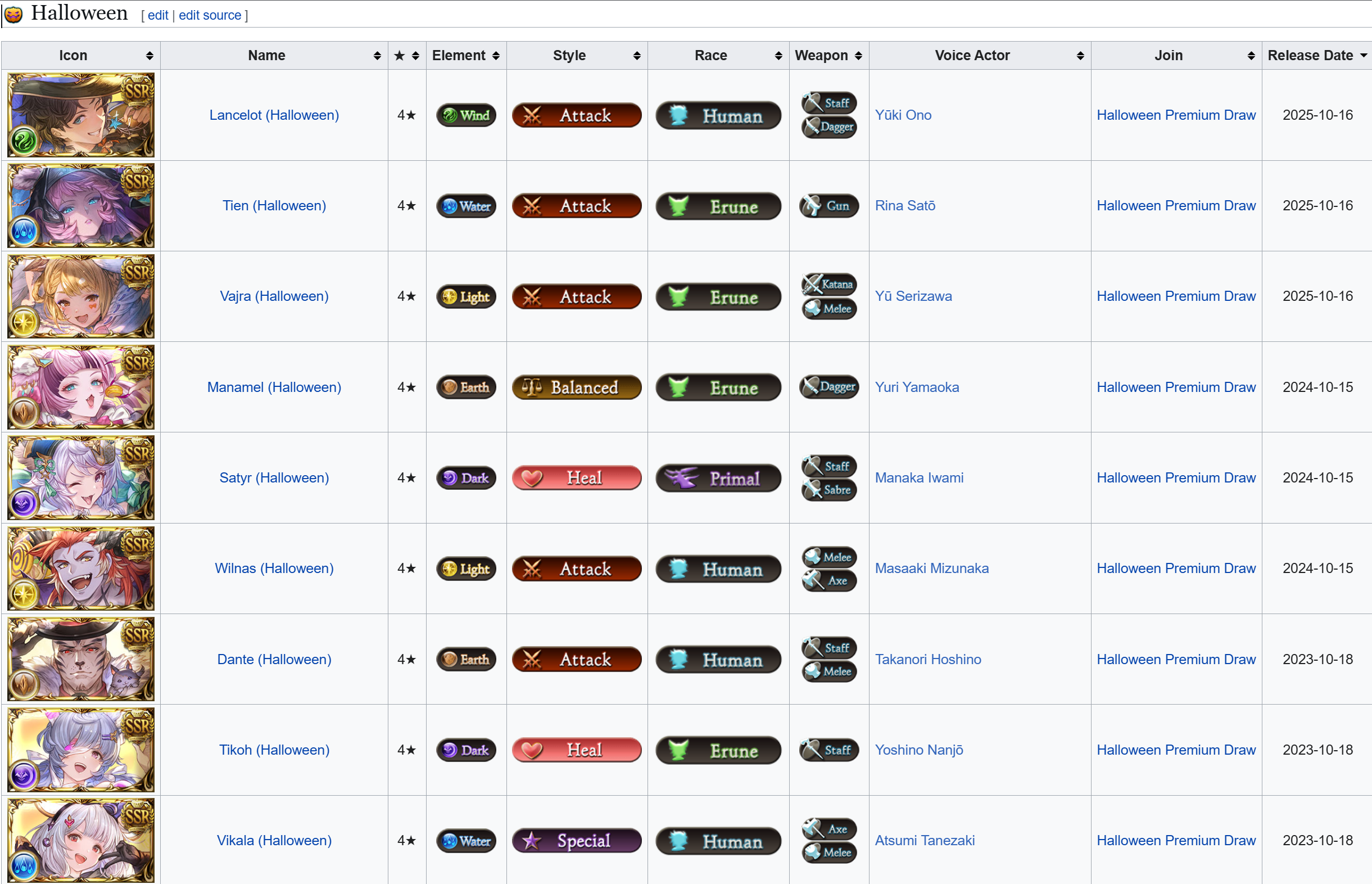Click the release date 2024-10-15 in Manamel's row
This screenshot has width=1372, height=884.
1317,387
